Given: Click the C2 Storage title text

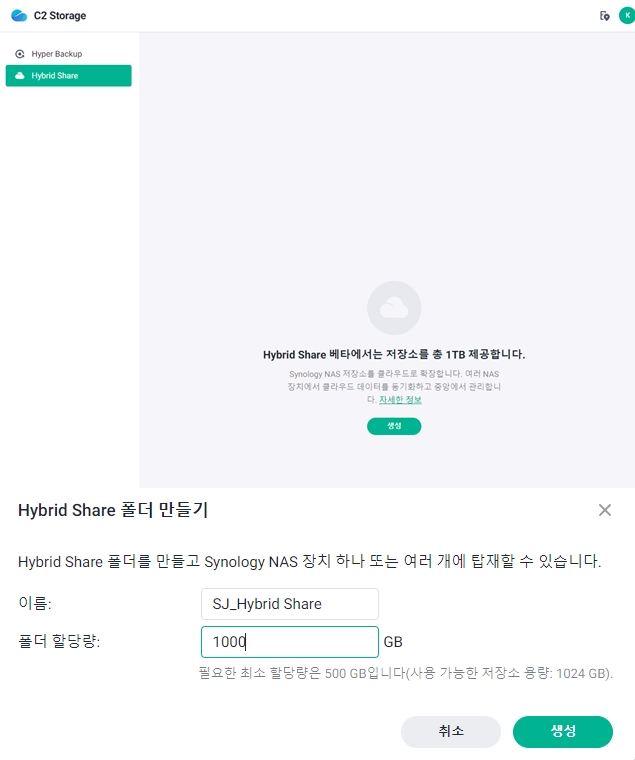Looking at the screenshot, I should pos(60,16).
